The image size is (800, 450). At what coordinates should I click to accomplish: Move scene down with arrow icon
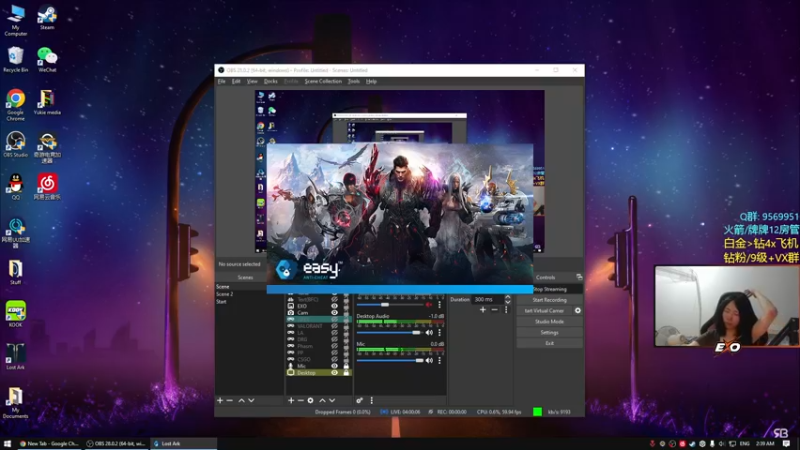251,401
